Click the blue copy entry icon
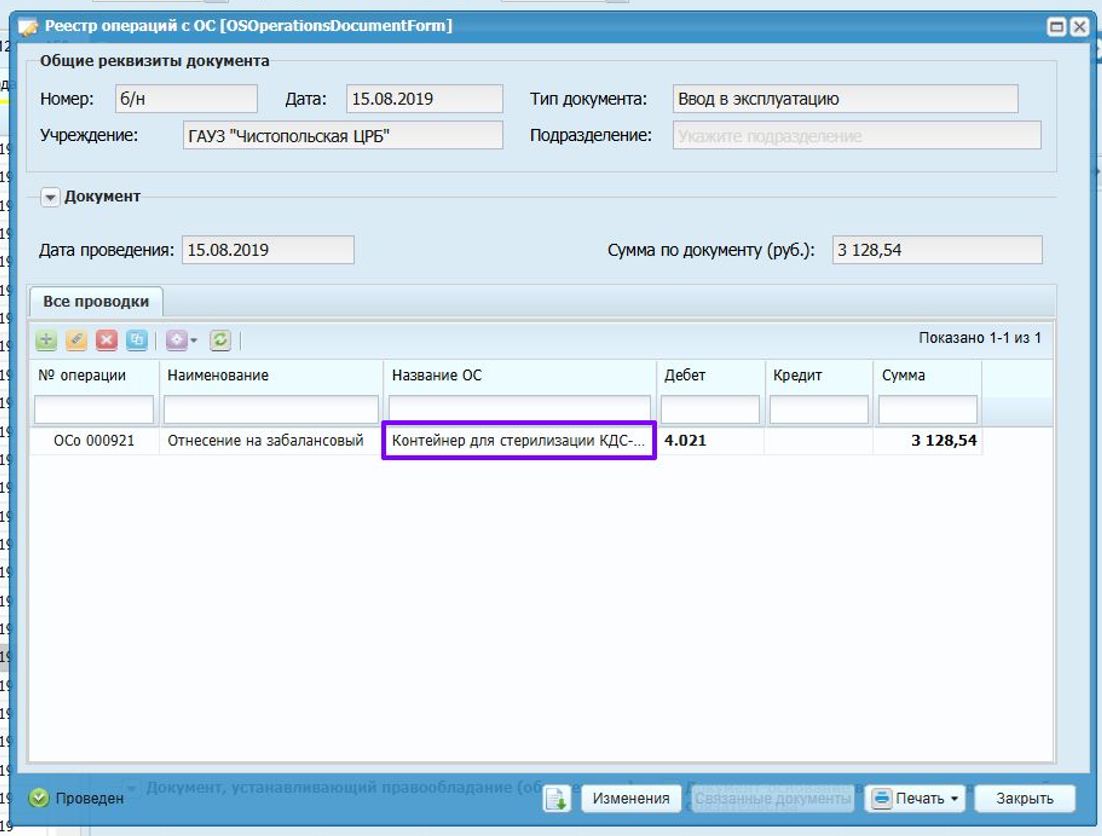The height and width of the screenshot is (836, 1102). pos(136,341)
